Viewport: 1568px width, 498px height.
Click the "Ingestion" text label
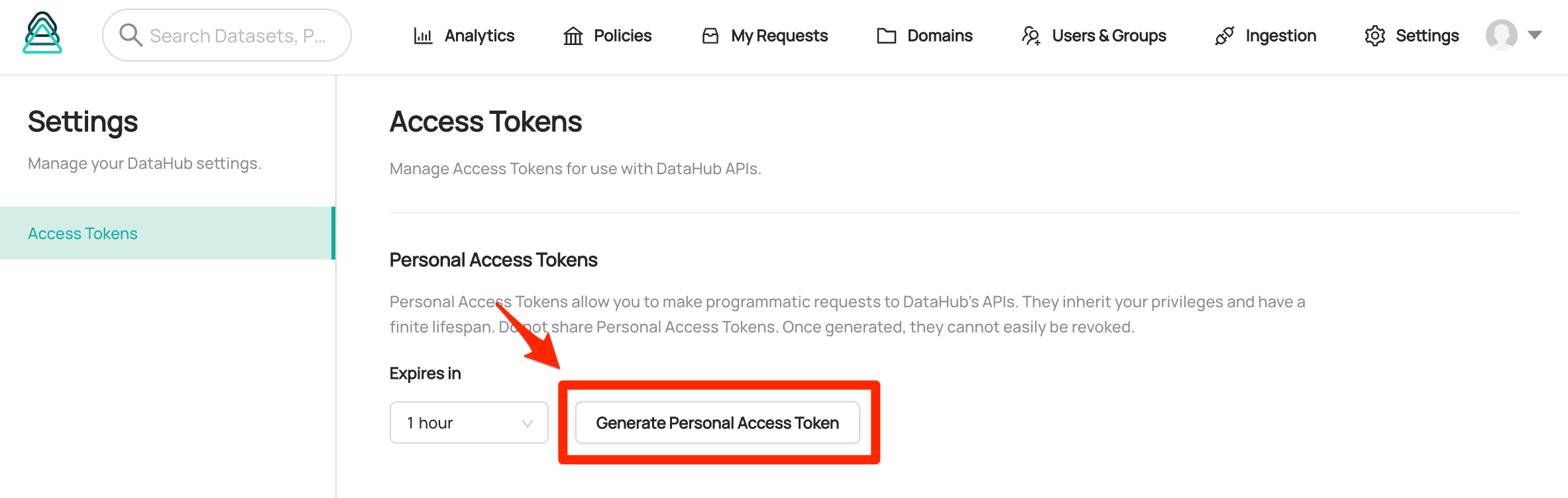point(1280,36)
